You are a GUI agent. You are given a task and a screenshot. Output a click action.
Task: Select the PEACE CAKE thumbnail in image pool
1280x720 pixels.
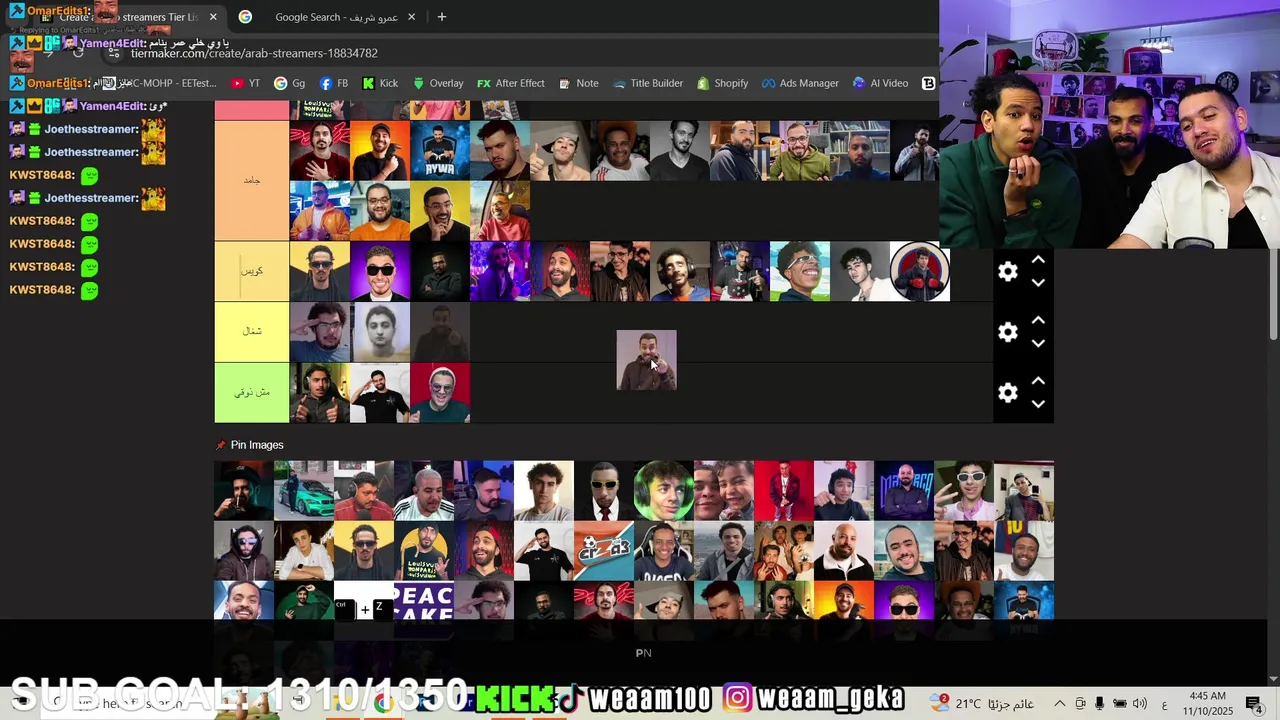(x=424, y=603)
